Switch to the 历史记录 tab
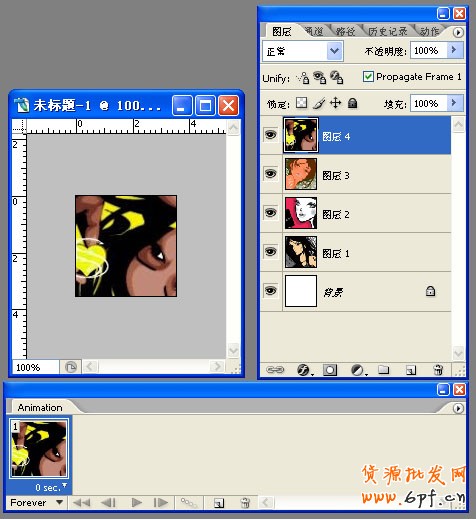This screenshot has width=476, height=519. click(x=387, y=32)
